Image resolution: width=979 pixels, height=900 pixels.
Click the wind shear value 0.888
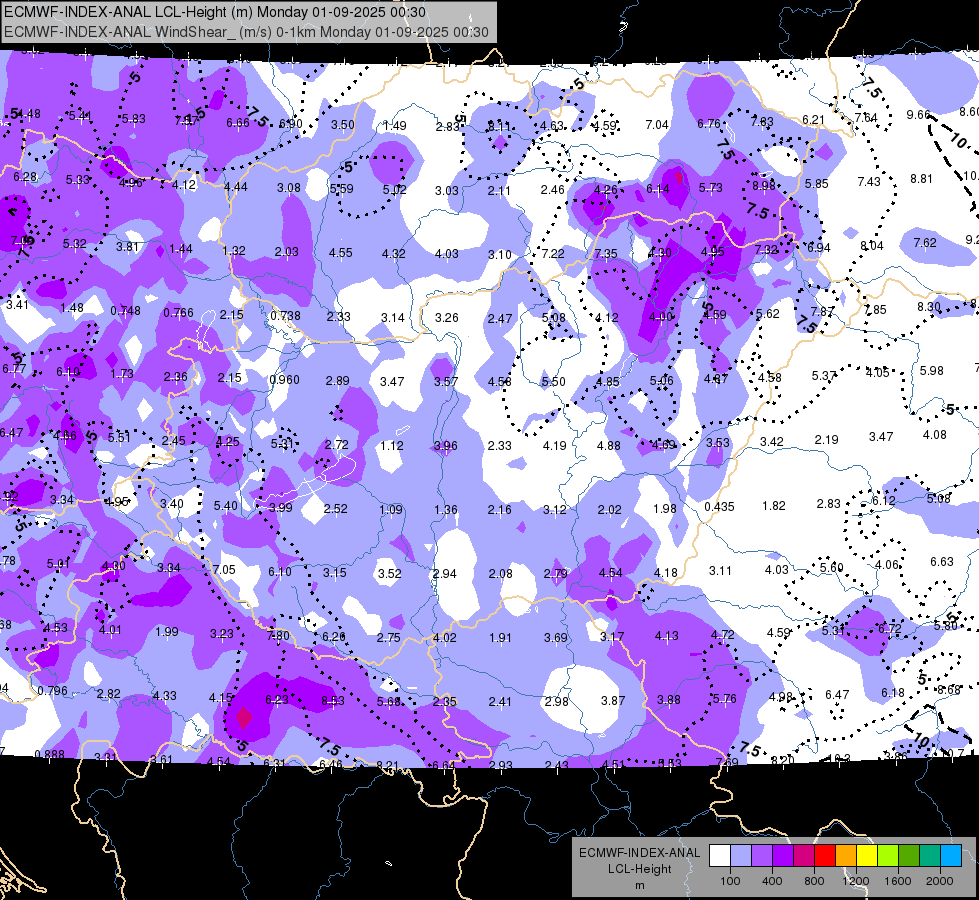click(x=49, y=754)
